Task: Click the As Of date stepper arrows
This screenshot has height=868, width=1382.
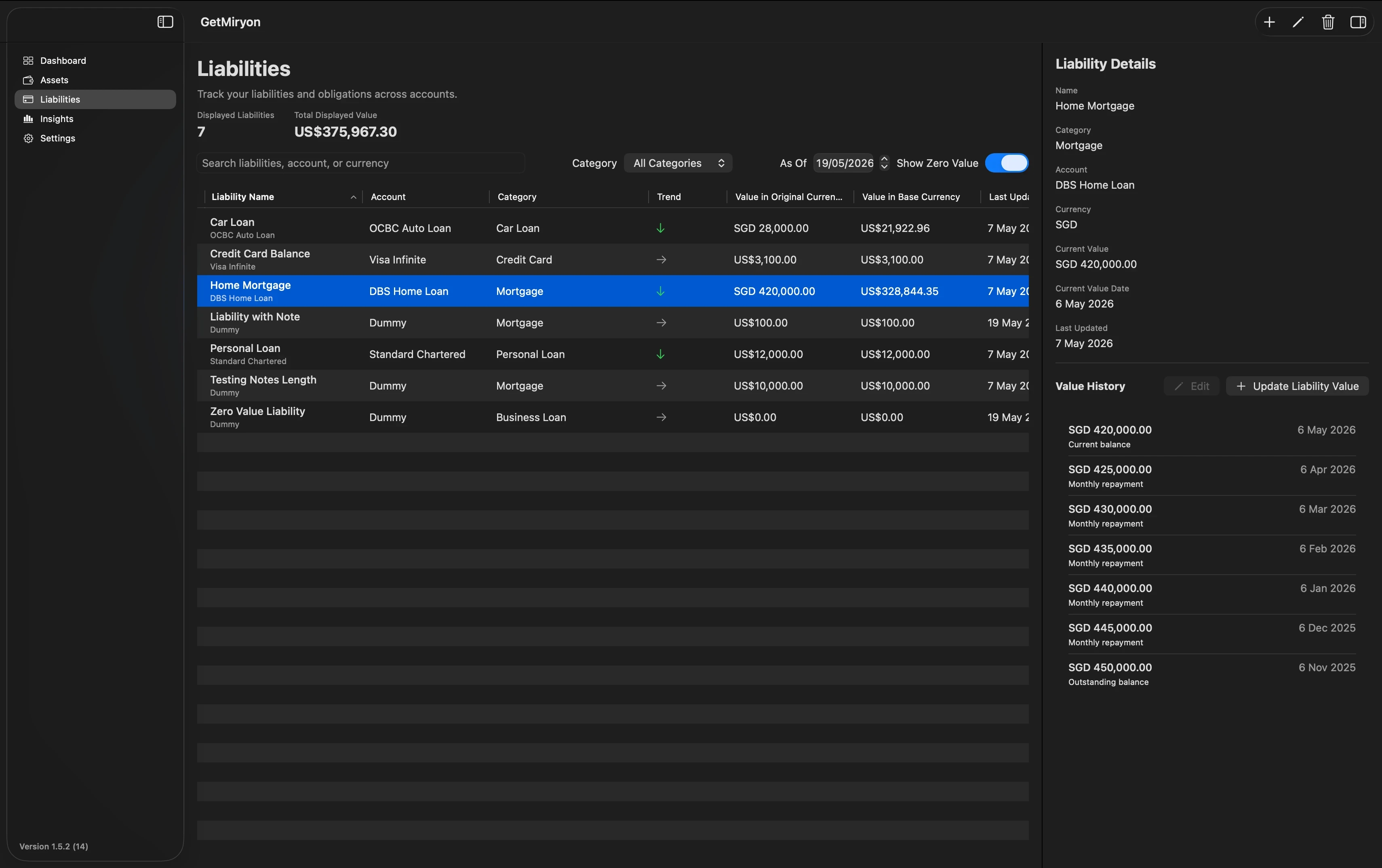Action: (x=885, y=163)
